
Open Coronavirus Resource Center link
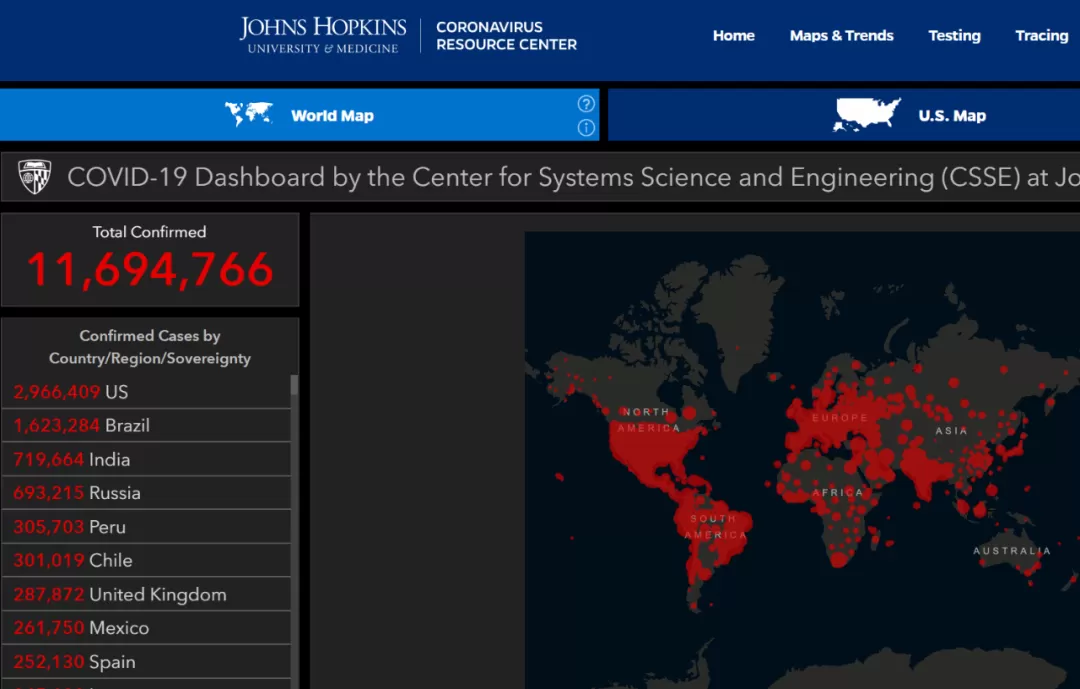(506, 35)
